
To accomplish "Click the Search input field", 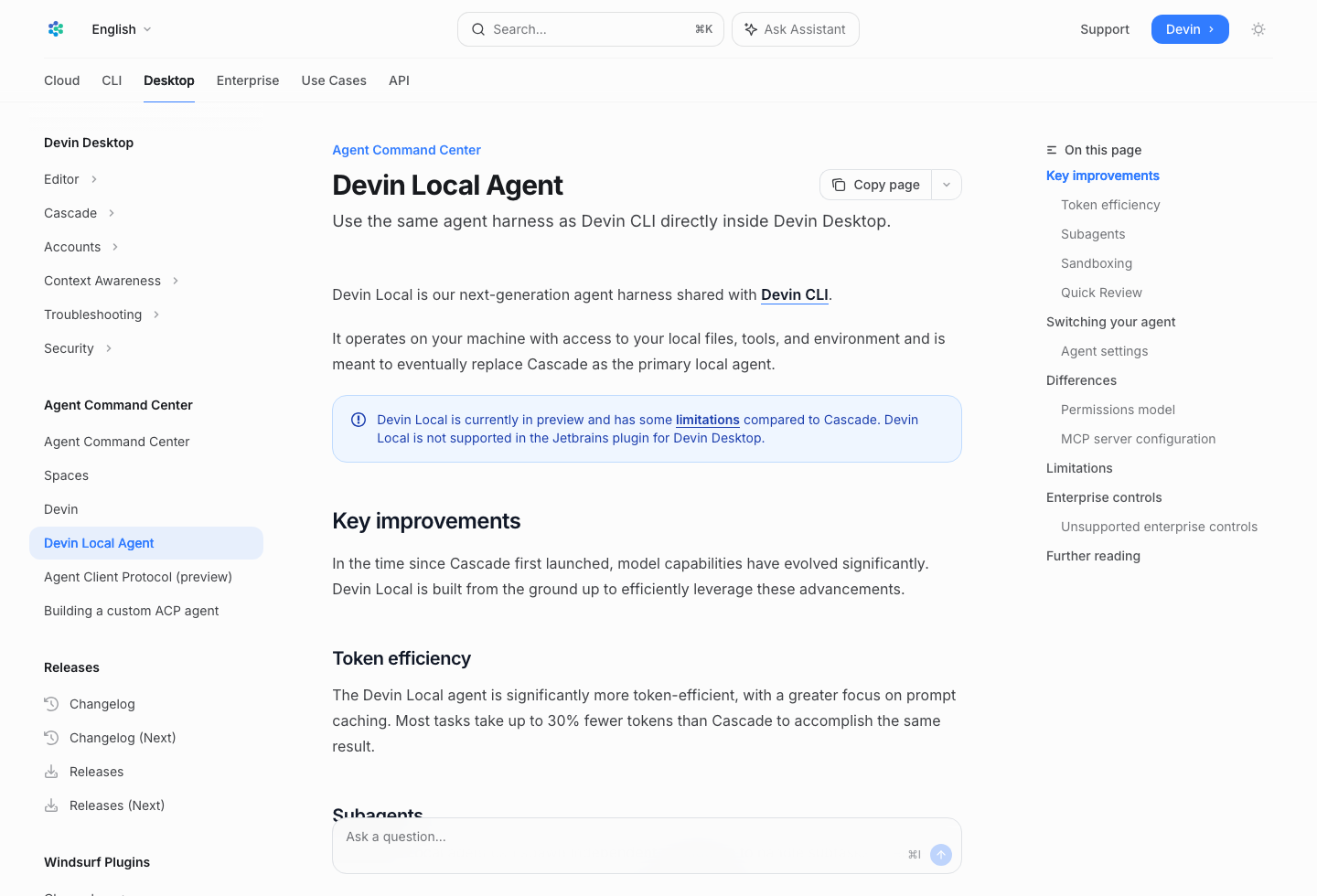I will click(x=591, y=29).
